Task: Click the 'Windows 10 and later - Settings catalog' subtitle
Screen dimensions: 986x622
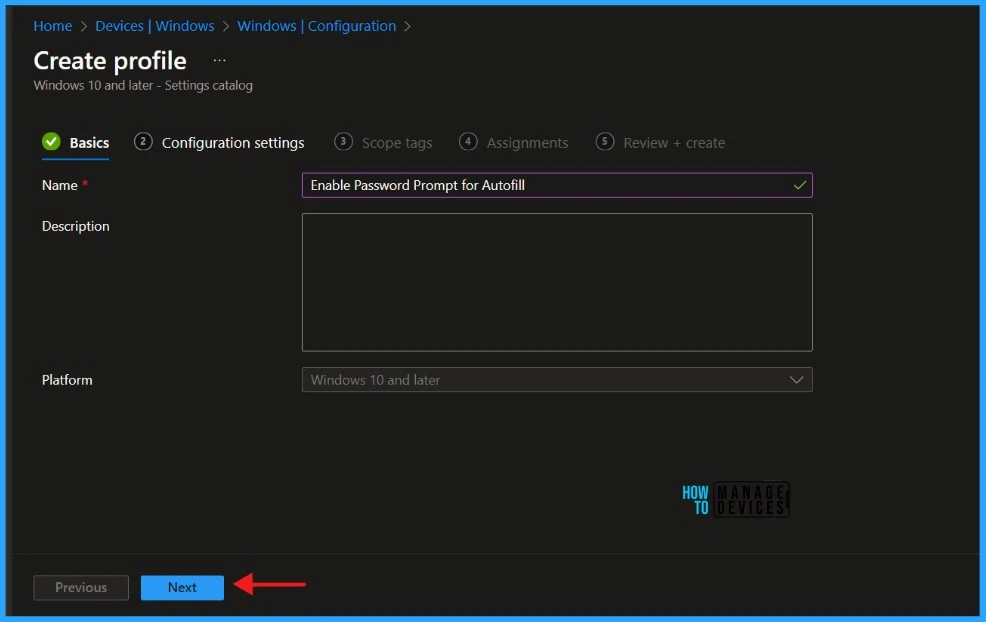Action: [x=143, y=86]
